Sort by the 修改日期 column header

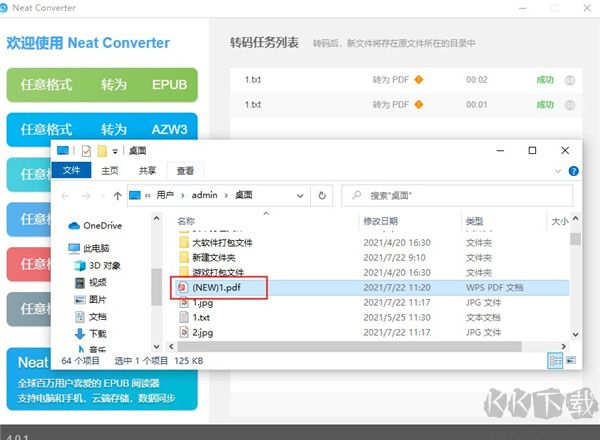380,221
